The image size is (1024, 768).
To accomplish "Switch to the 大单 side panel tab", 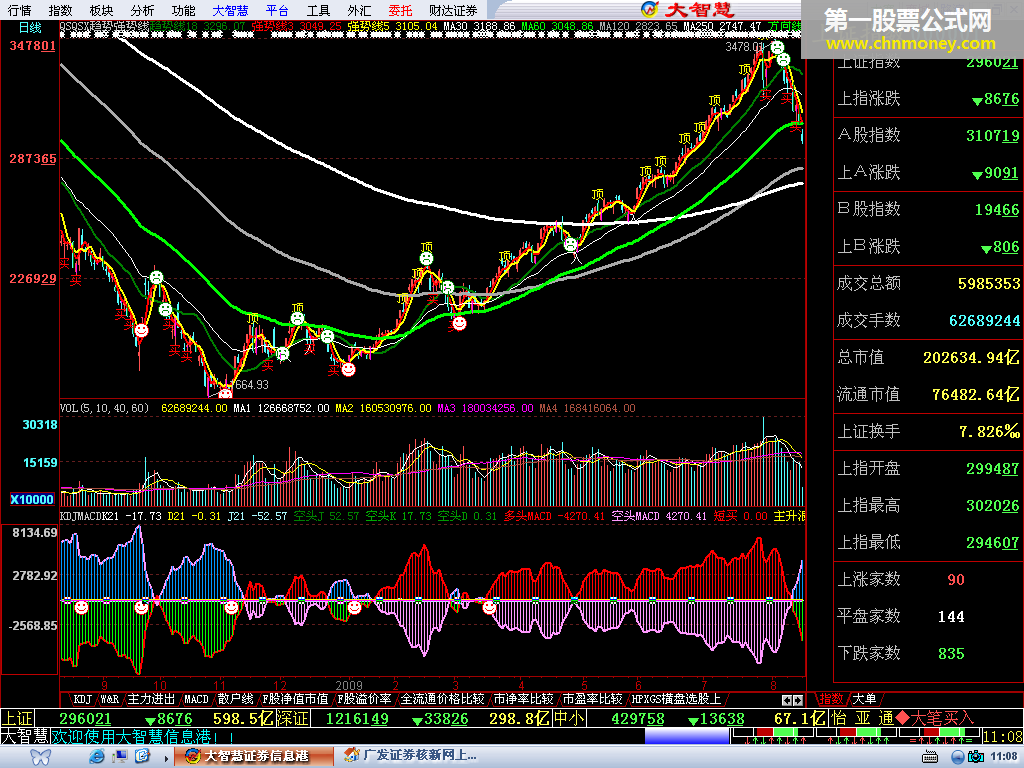I will click(864, 699).
